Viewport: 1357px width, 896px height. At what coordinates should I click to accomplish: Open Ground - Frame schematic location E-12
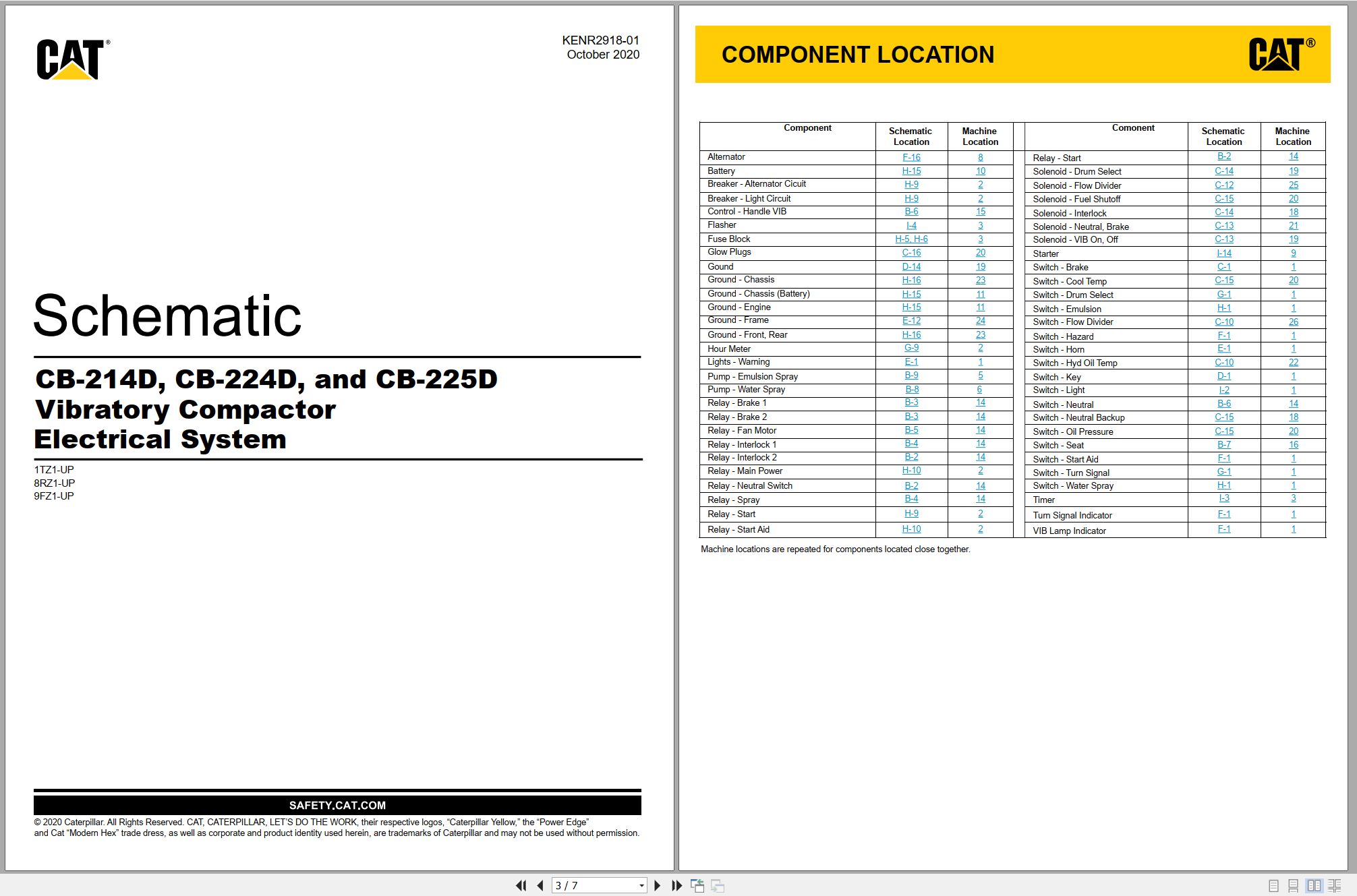pyautogui.click(x=911, y=320)
